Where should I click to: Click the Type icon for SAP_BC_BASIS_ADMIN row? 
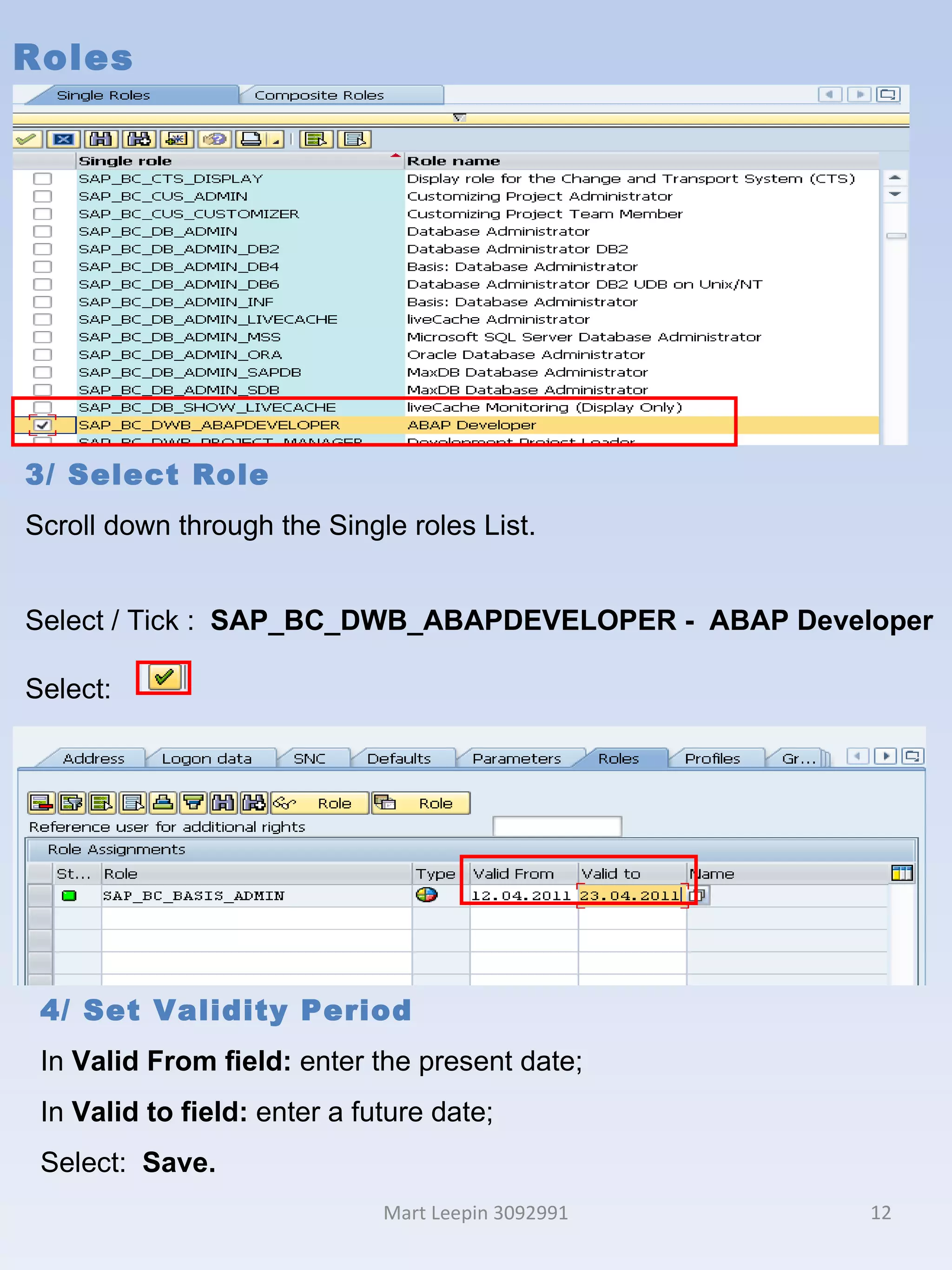[x=426, y=895]
